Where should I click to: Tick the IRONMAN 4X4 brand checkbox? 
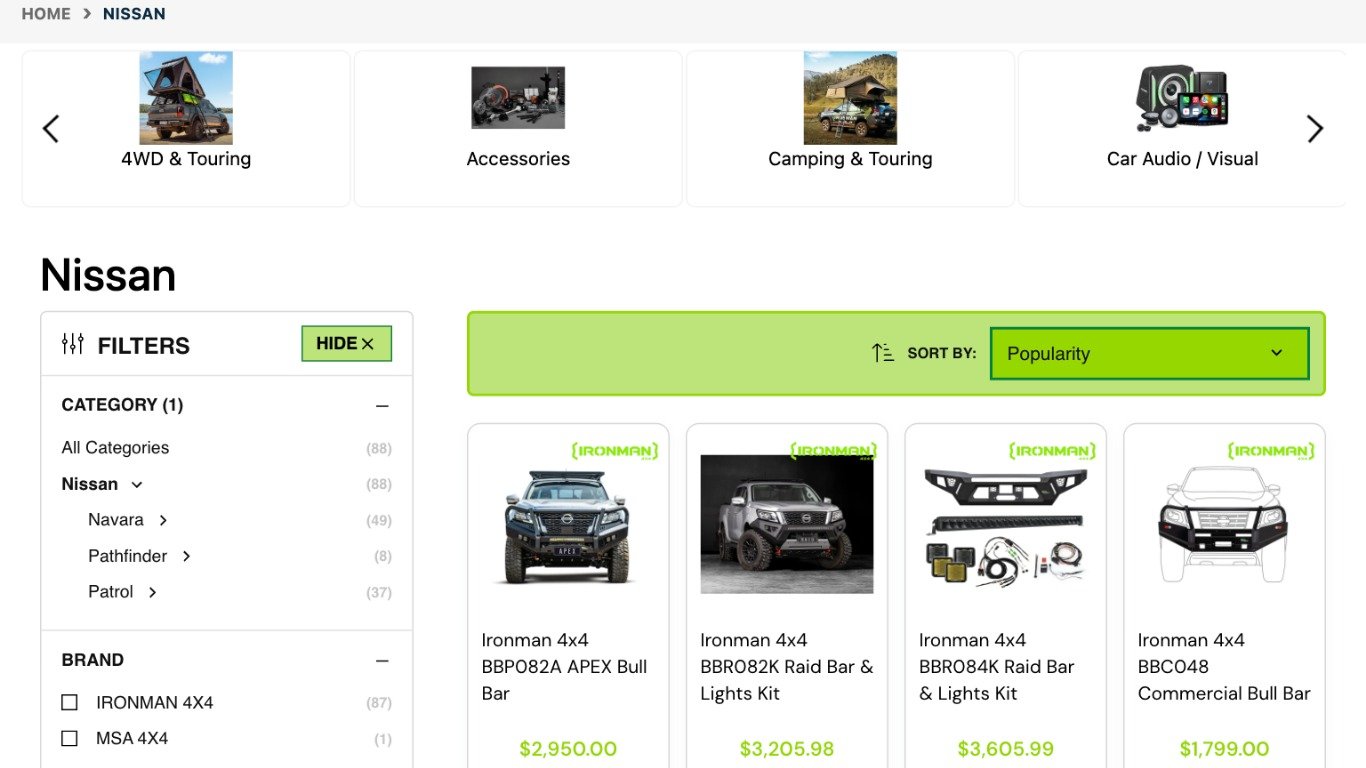69,703
